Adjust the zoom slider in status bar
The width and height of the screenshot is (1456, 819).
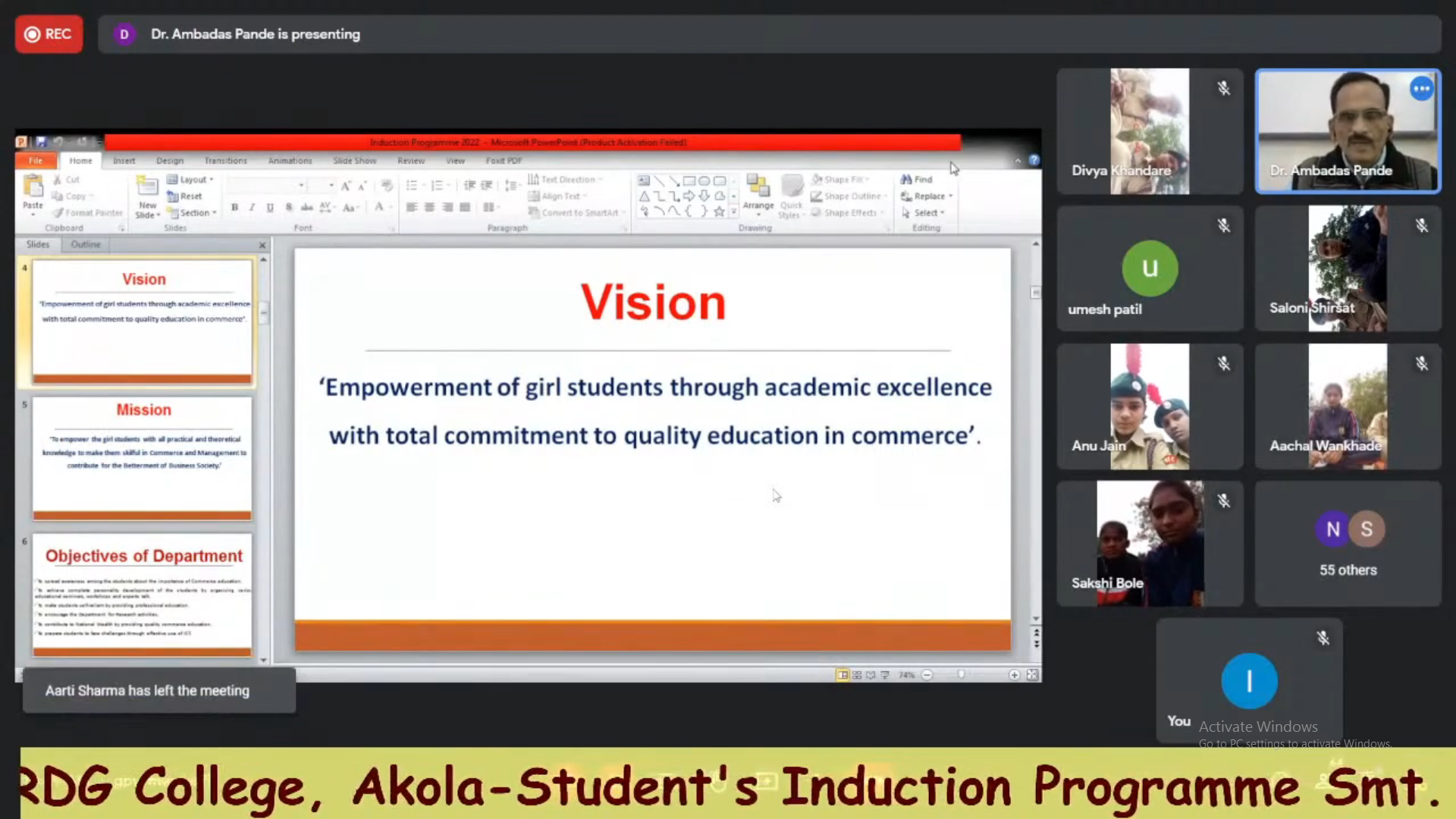click(962, 675)
